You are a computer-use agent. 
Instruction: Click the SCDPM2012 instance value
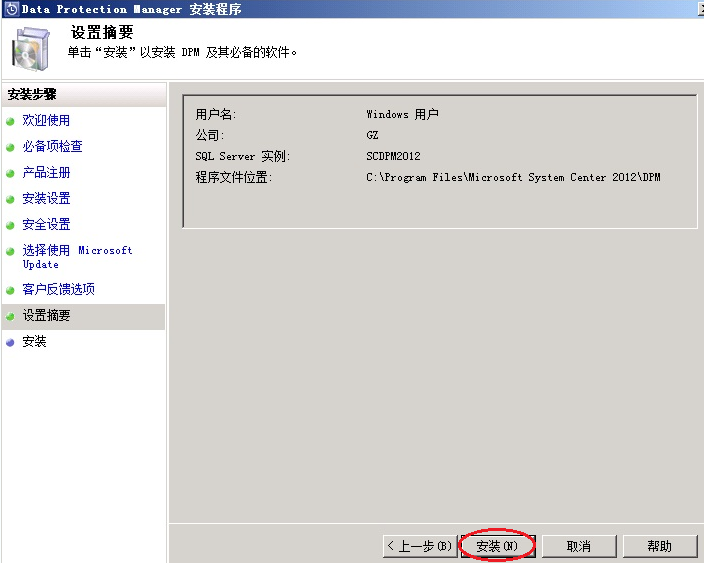[393, 156]
